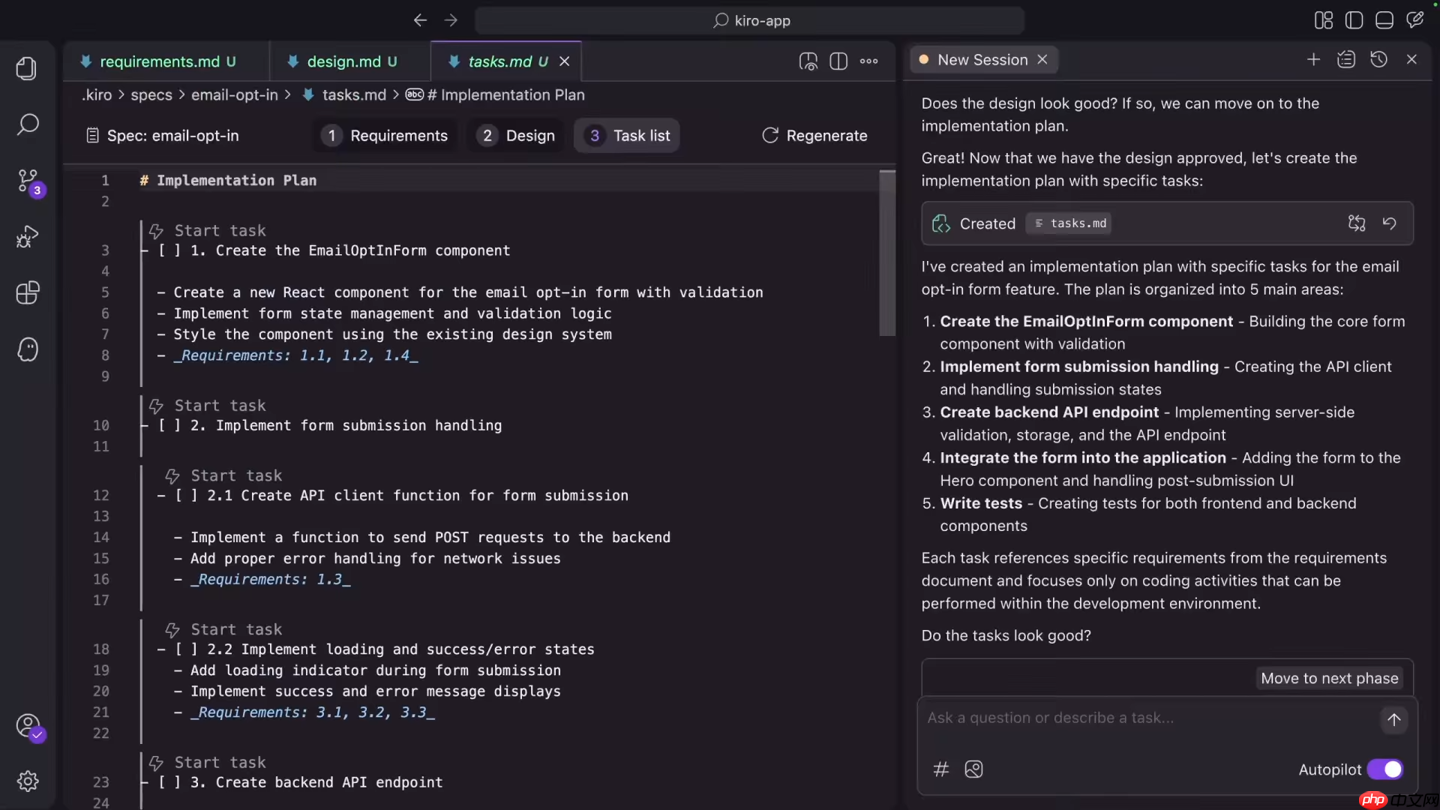
Task: Open editor More Actions ellipsis menu
Action: 869,62
